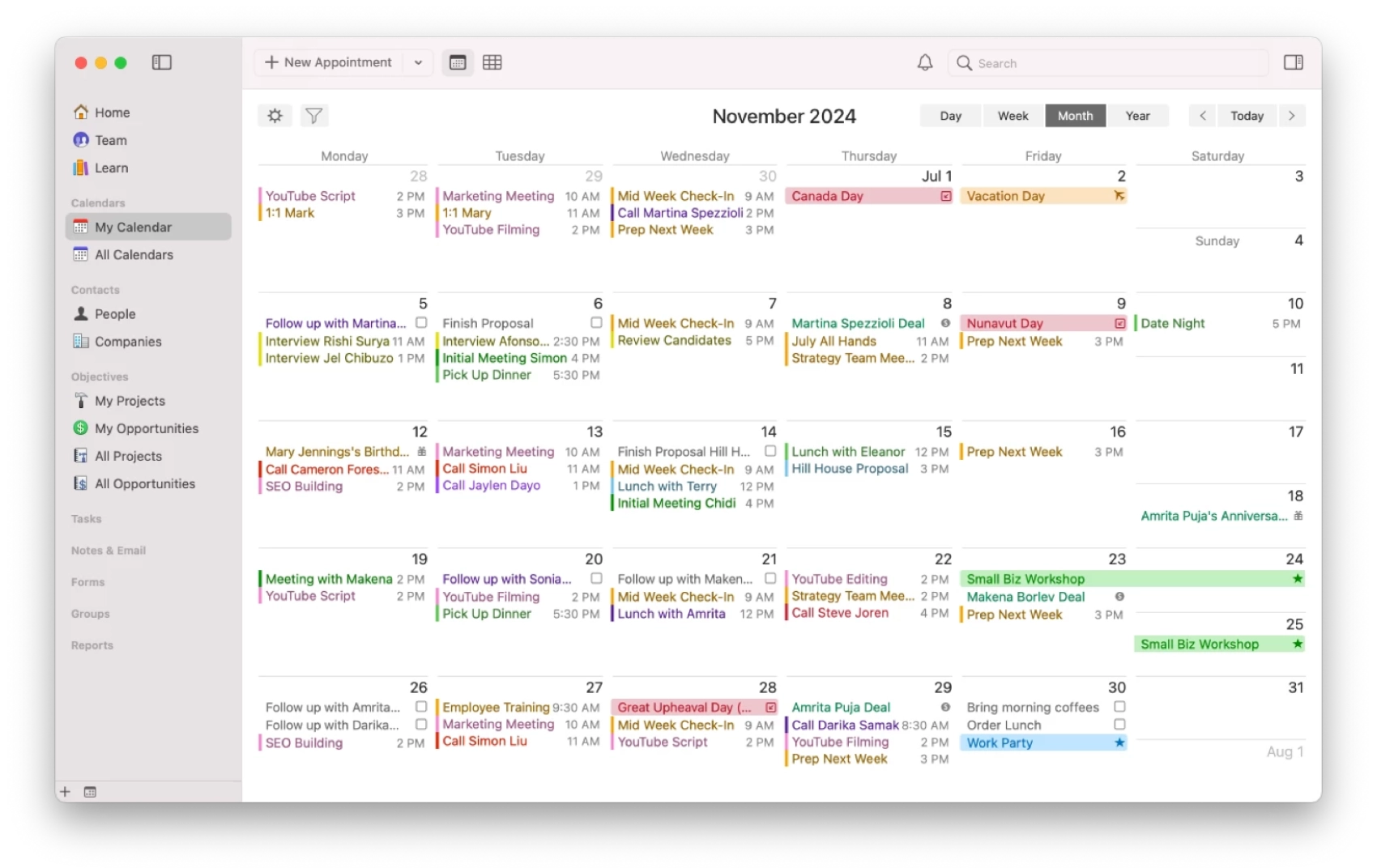This screenshot has height=868, width=1377.
Task: Open Team in sidebar
Action: click(x=110, y=140)
